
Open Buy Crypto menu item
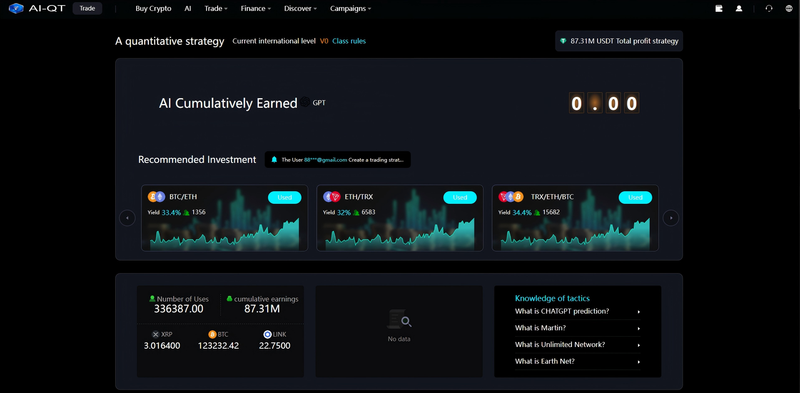click(153, 9)
